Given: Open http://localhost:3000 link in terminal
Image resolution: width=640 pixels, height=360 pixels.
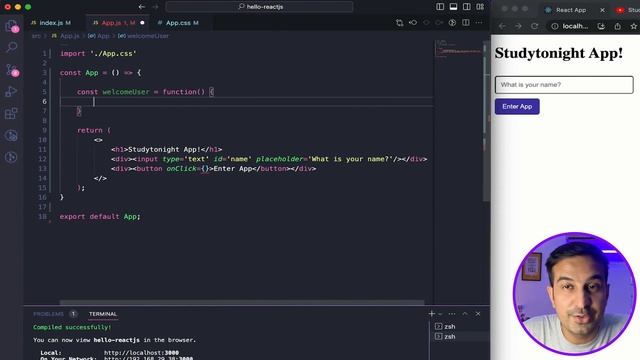Looking at the screenshot, I should 141,353.
